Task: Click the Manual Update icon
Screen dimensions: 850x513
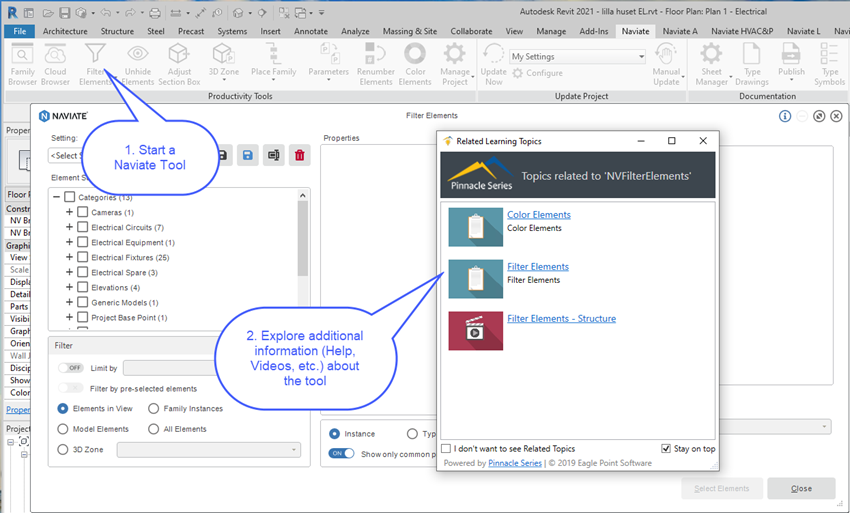Action: pos(666,54)
